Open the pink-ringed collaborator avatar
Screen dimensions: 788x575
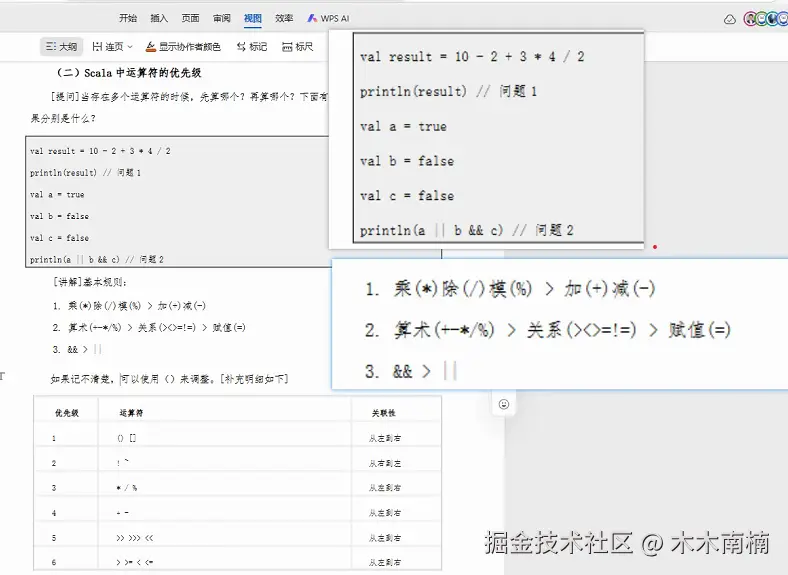pos(750,19)
